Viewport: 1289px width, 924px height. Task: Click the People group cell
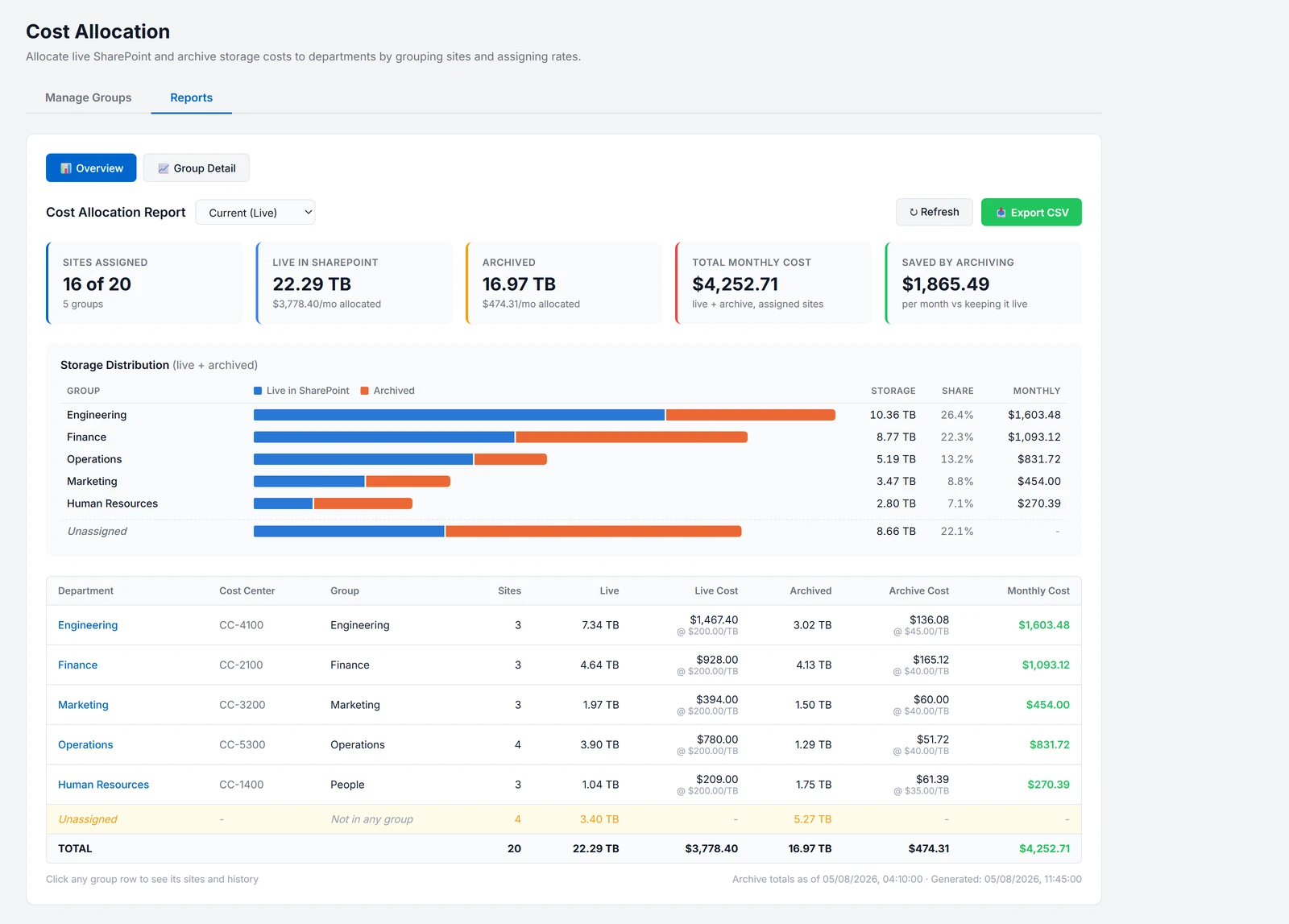click(347, 785)
